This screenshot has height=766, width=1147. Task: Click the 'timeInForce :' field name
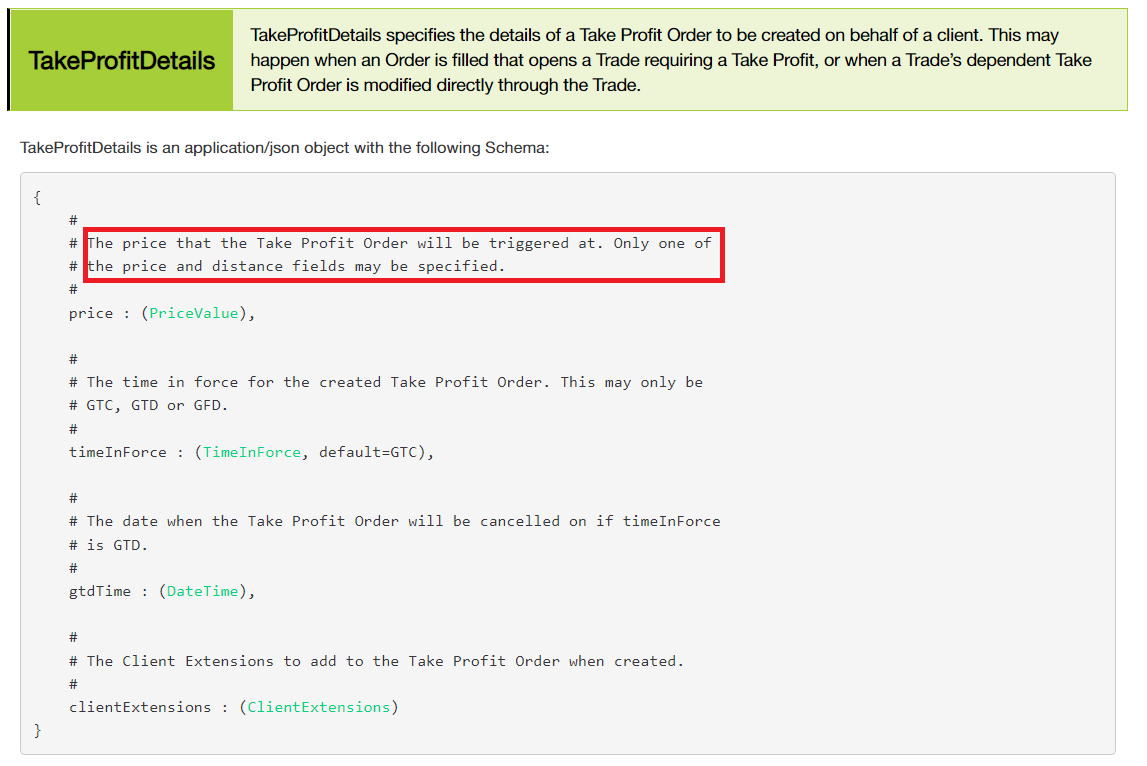[x=126, y=452]
